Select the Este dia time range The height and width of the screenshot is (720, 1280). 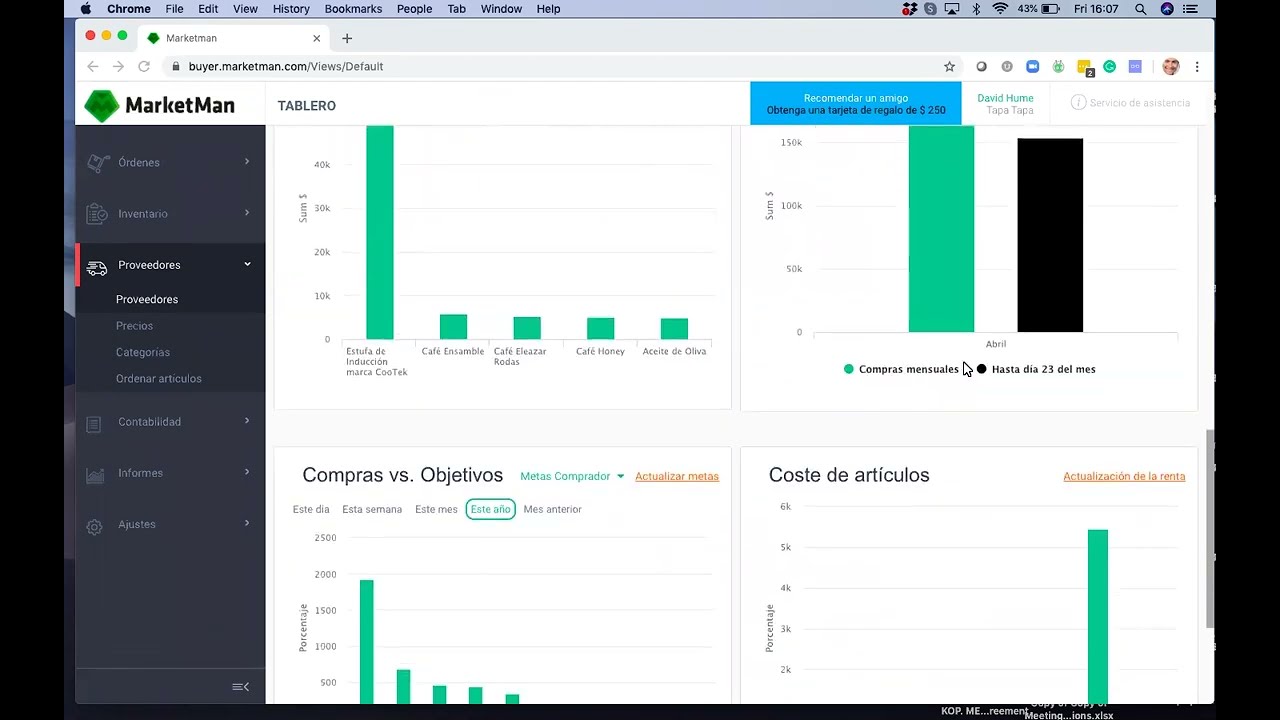(311, 509)
